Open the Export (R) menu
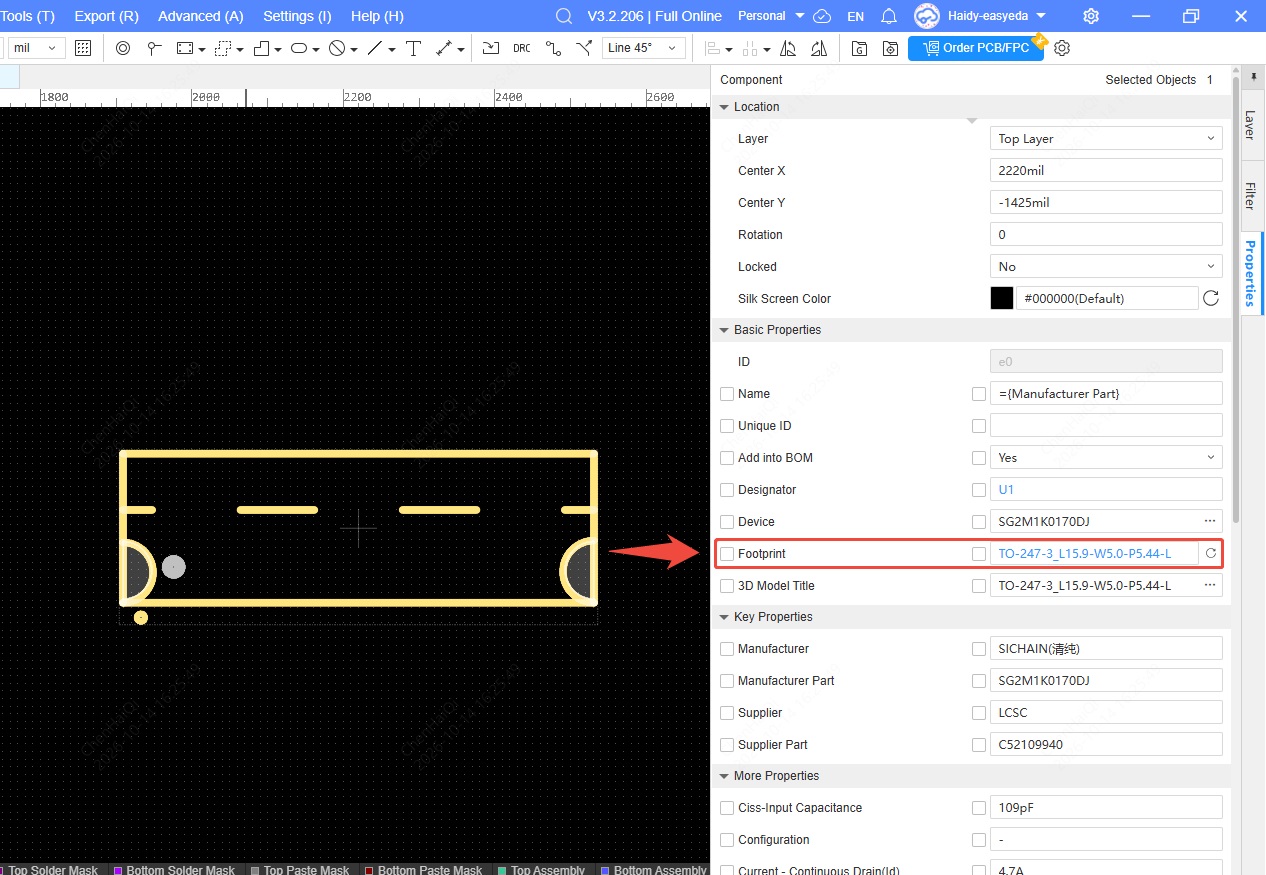The image size is (1266, 875). tap(107, 16)
